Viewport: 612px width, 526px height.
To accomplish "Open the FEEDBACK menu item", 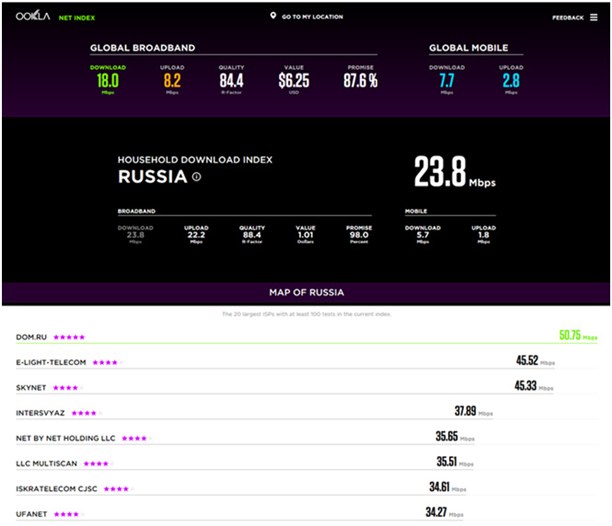I will coord(567,17).
